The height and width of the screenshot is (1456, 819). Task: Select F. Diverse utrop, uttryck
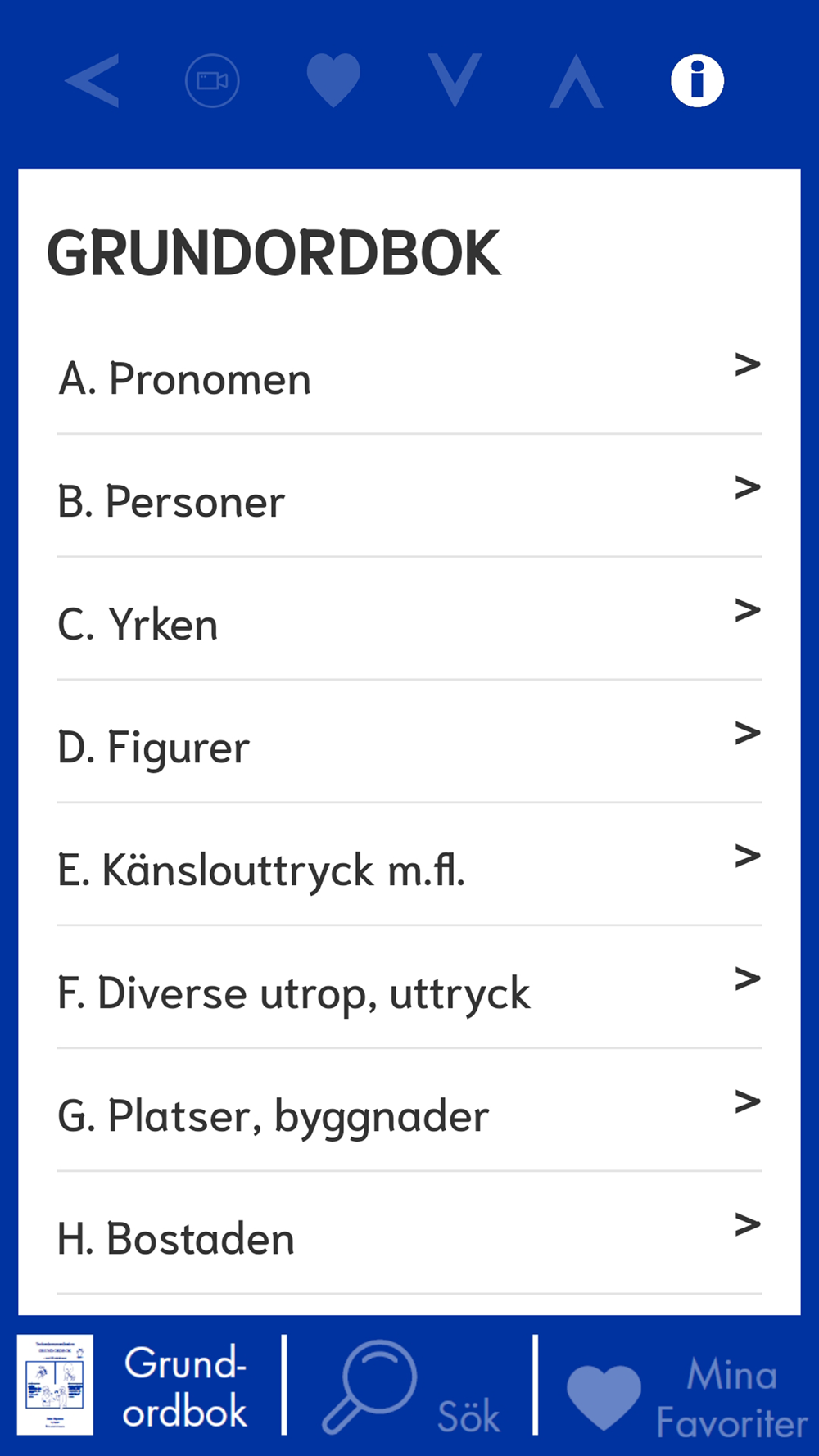(x=409, y=988)
